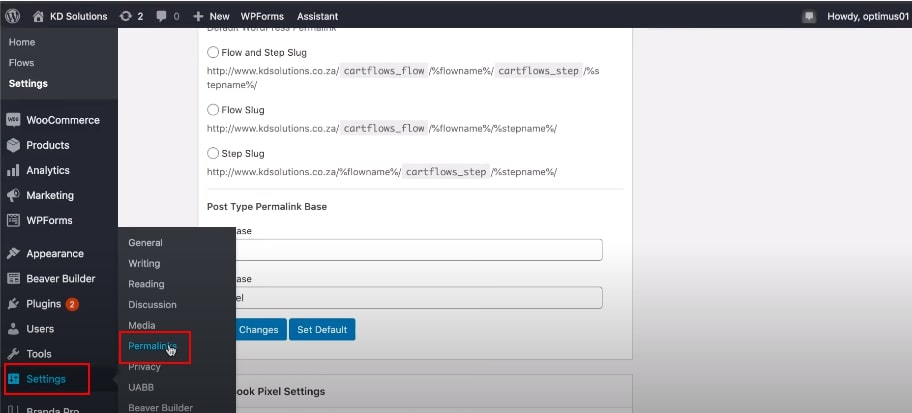Choose General in the Settings flyout
The height and width of the screenshot is (413, 912).
(145, 243)
